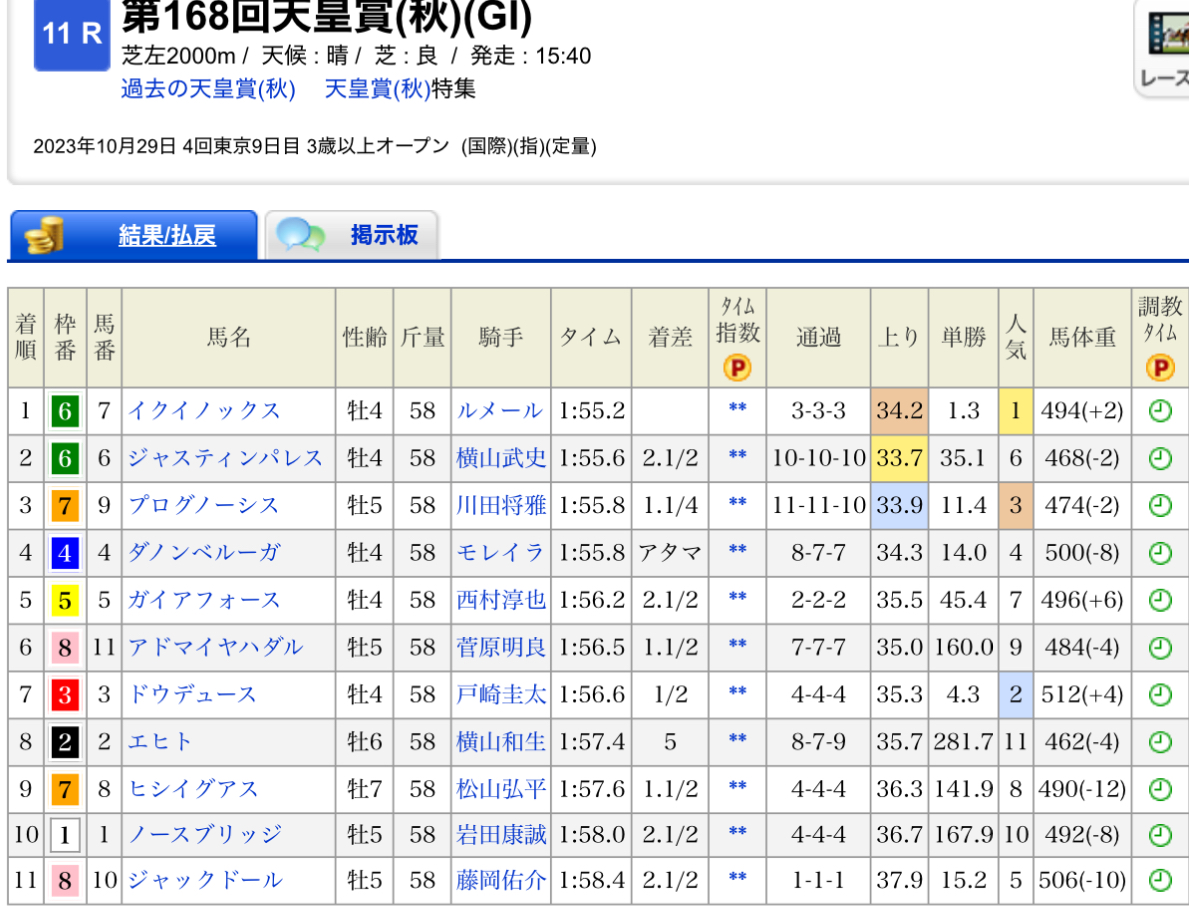The height and width of the screenshot is (920, 1189).
Task: Open horse ジャスティンパレス page
Action: pyautogui.click(x=225, y=458)
